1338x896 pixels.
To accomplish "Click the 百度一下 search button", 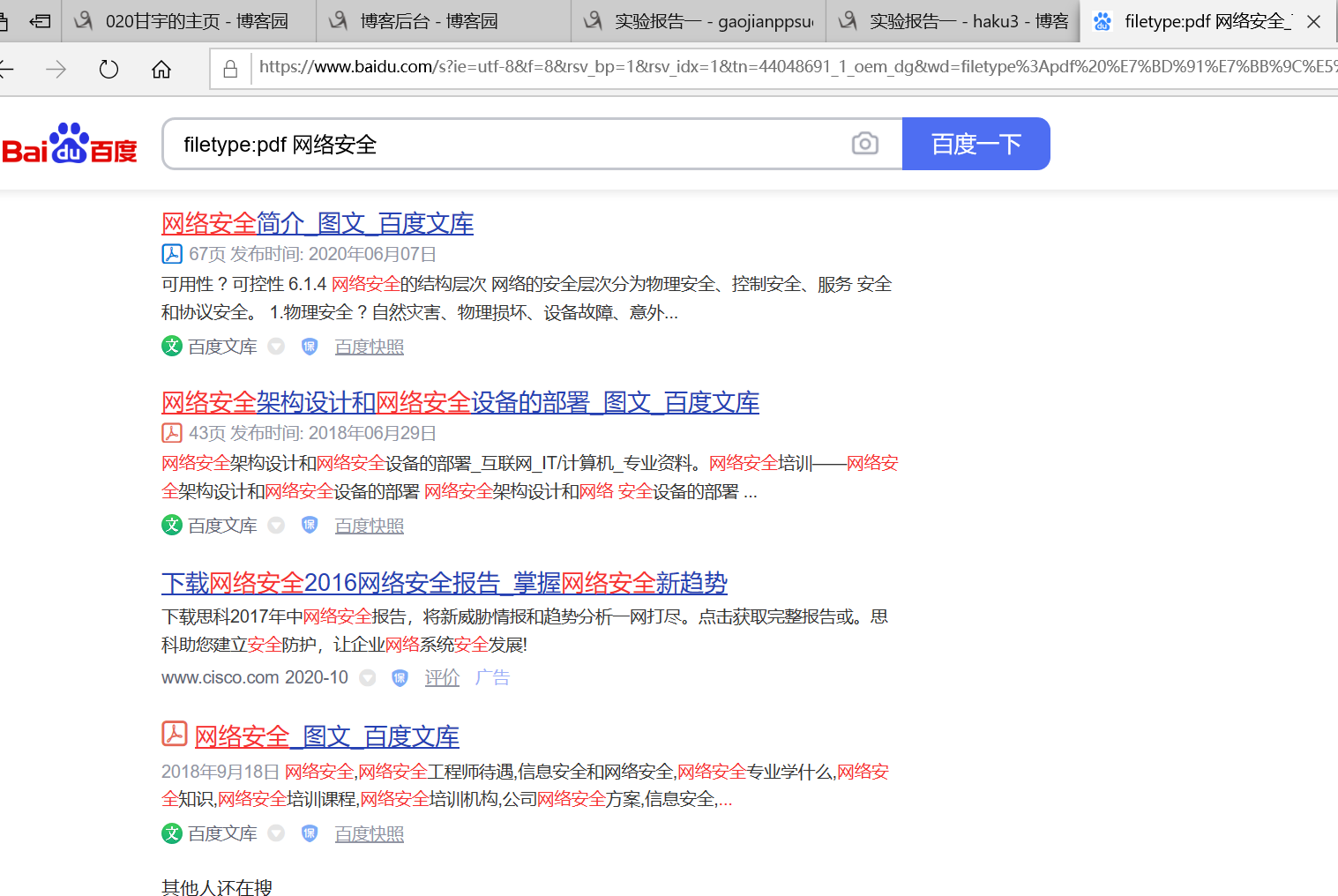I will 976,144.
